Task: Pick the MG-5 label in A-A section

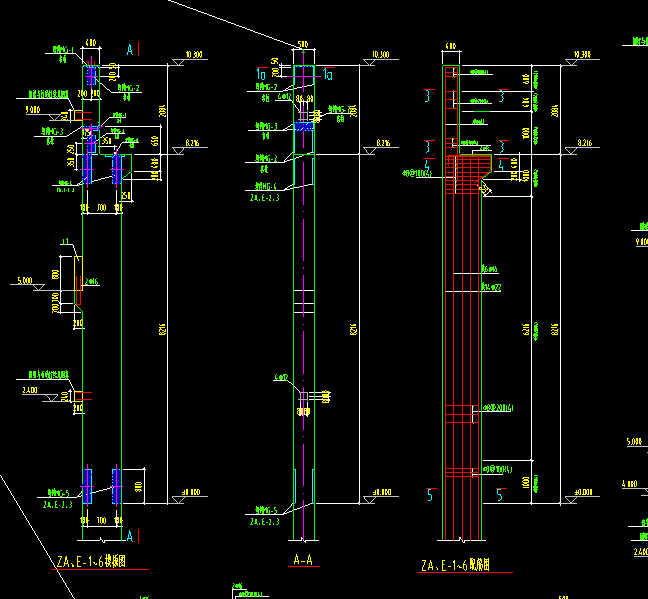Action: click(x=267, y=510)
